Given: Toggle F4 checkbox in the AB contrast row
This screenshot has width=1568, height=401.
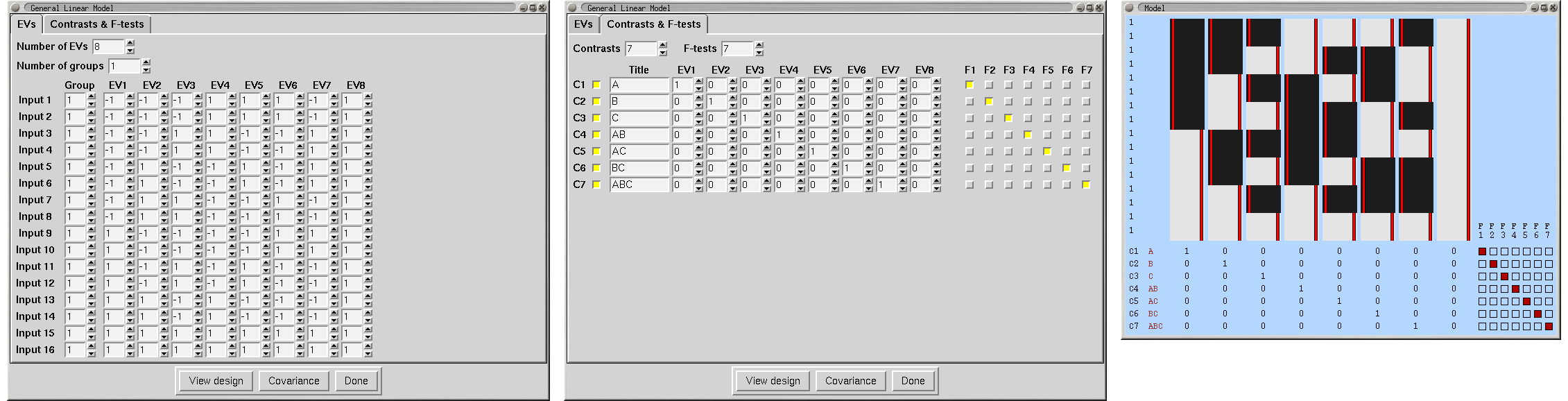Looking at the screenshot, I should pos(1028,135).
